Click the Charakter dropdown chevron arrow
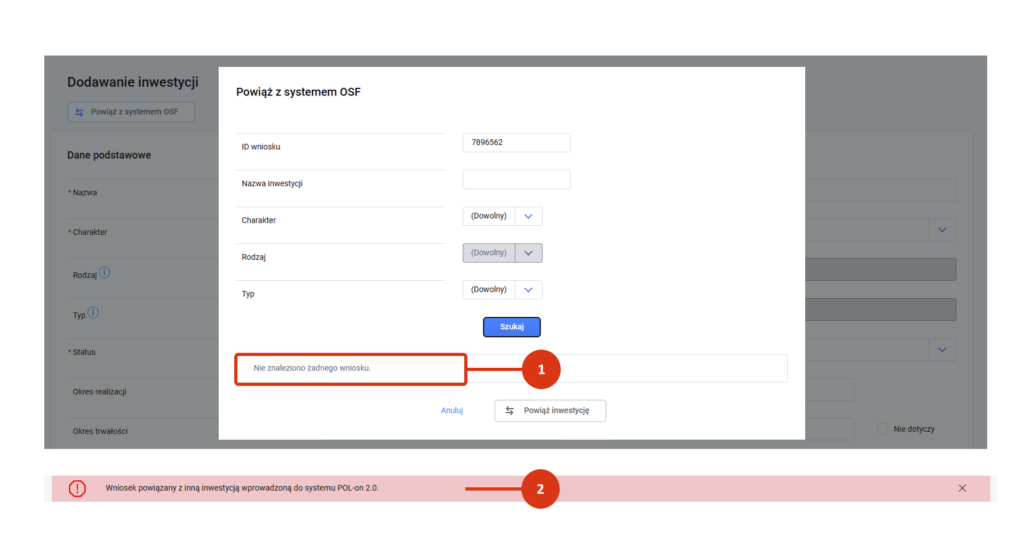The height and width of the screenshot is (553, 1024). (528, 216)
